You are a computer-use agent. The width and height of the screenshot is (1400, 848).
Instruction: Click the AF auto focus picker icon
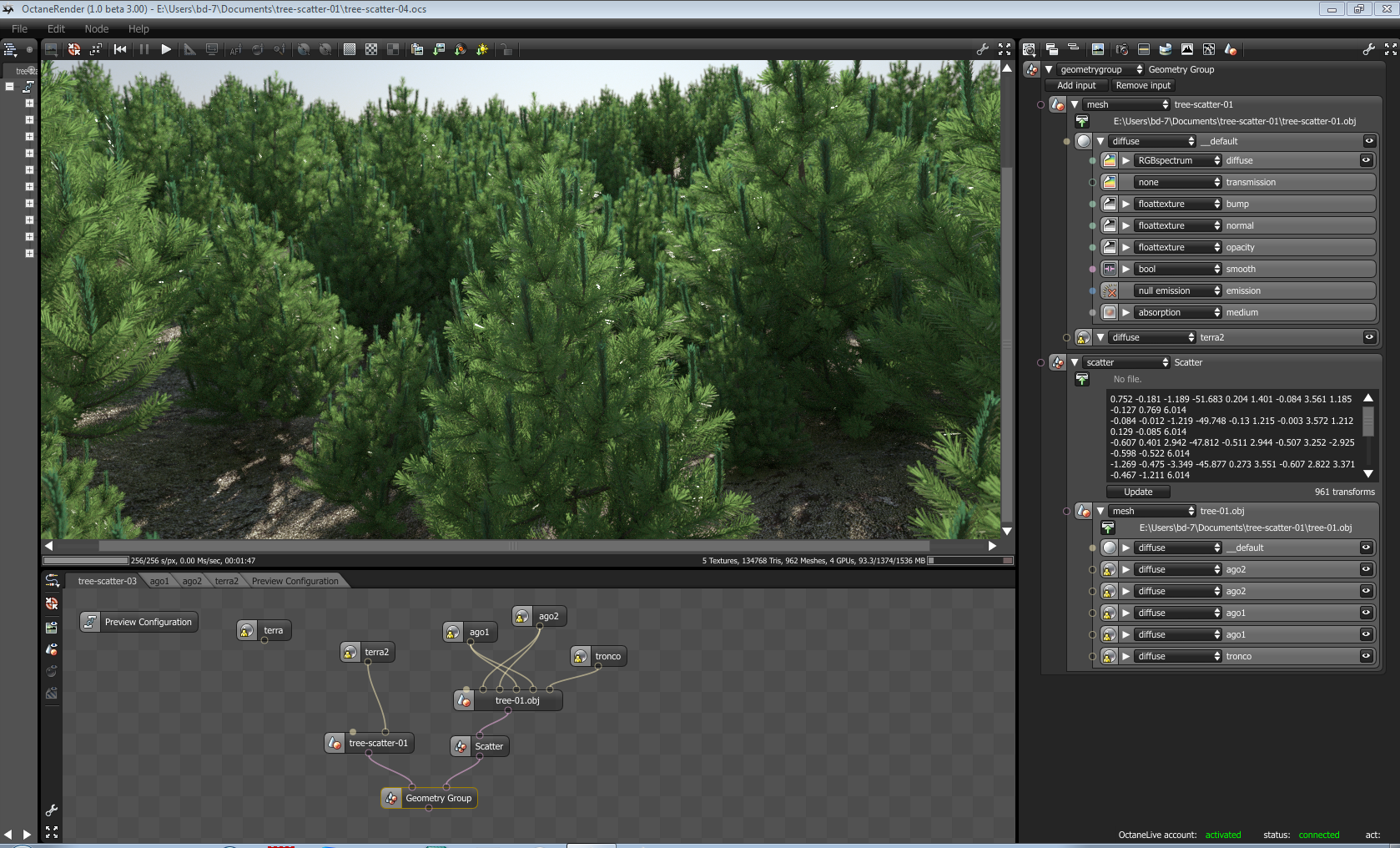[235, 49]
